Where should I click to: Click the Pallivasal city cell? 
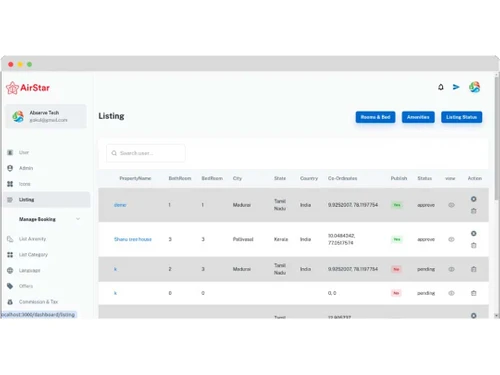pyautogui.click(x=243, y=239)
